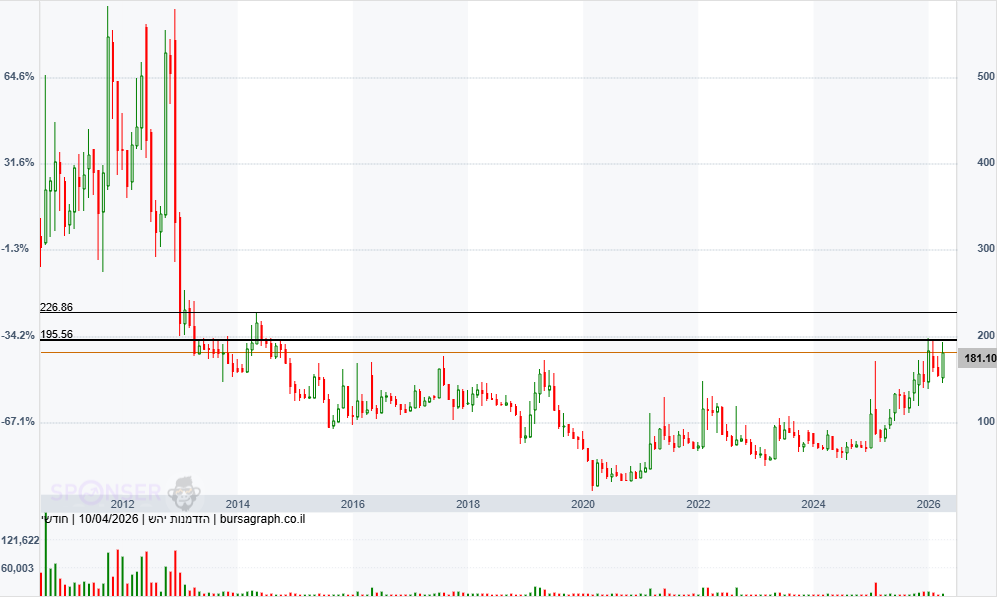Click the -67.1% percentage axis label
The width and height of the screenshot is (997, 597).
point(18,422)
